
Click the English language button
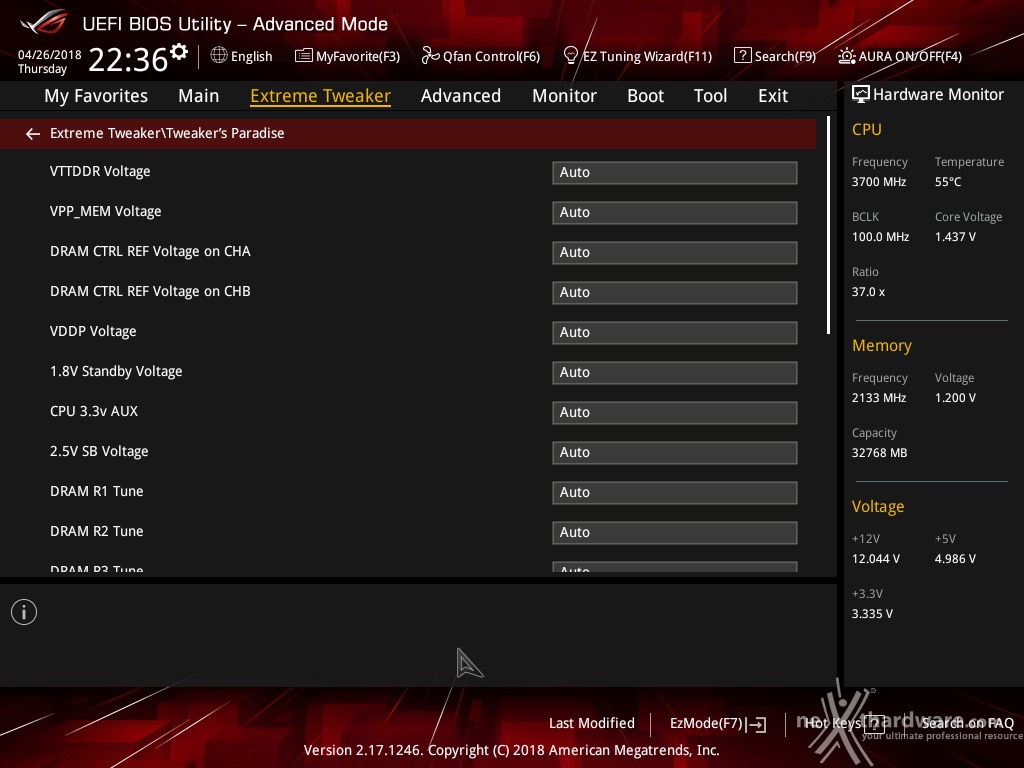[x=251, y=57]
